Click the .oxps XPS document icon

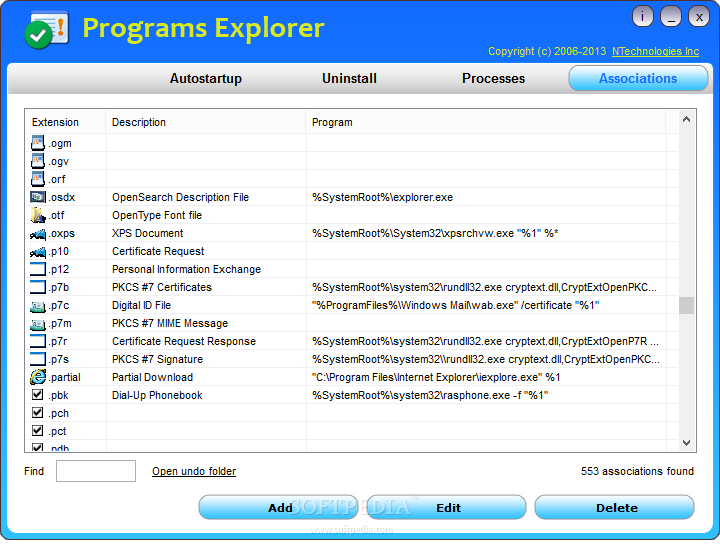click(38, 234)
